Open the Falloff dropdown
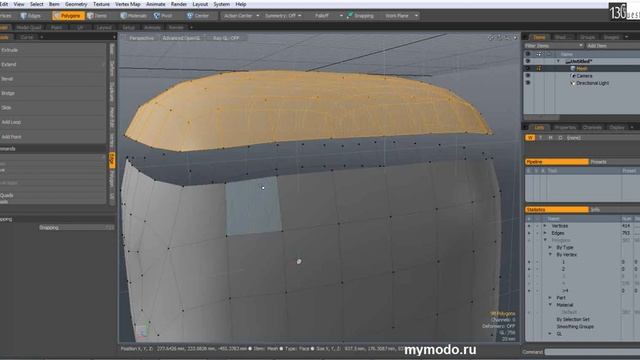Image resolution: width=640 pixels, height=360 pixels. click(328, 16)
